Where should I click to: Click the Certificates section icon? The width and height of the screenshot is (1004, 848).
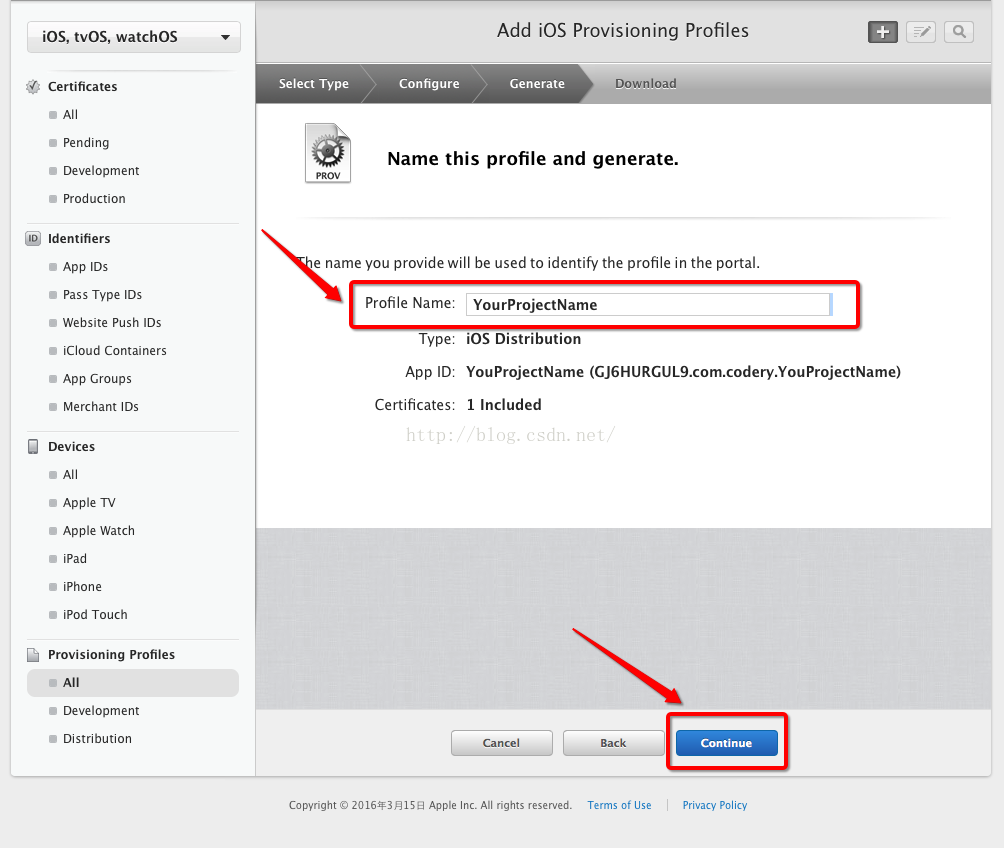pyautogui.click(x=33, y=87)
